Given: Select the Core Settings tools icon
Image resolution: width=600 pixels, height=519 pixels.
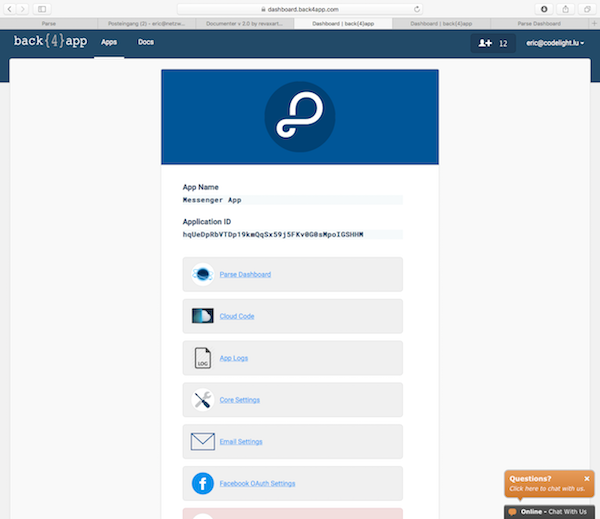Looking at the screenshot, I should click(x=202, y=400).
